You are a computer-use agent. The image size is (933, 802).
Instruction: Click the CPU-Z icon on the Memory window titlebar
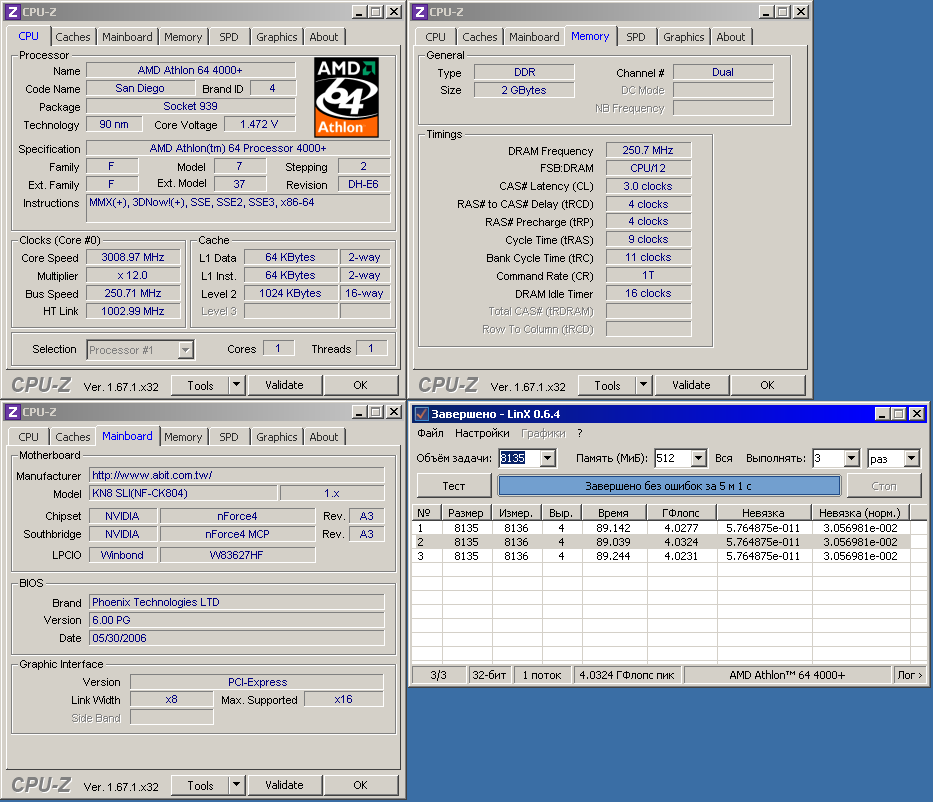coord(421,11)
